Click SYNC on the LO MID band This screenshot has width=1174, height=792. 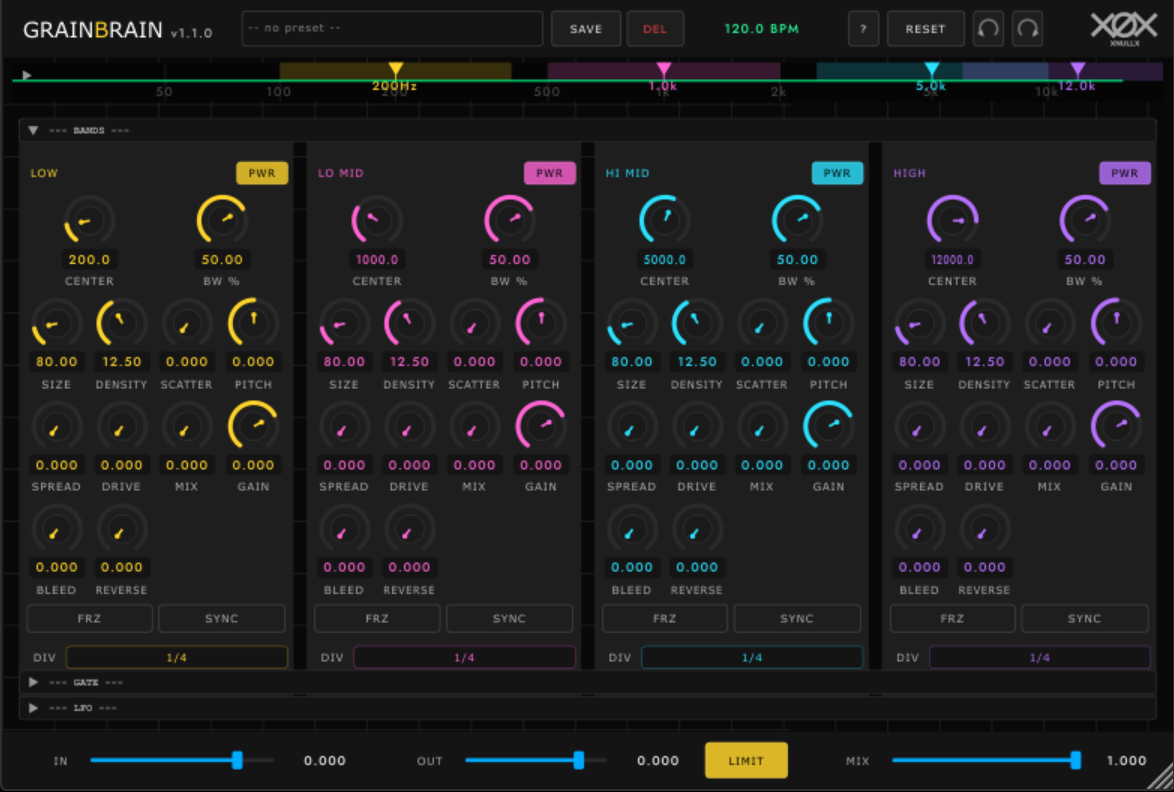tap(509, 618)
